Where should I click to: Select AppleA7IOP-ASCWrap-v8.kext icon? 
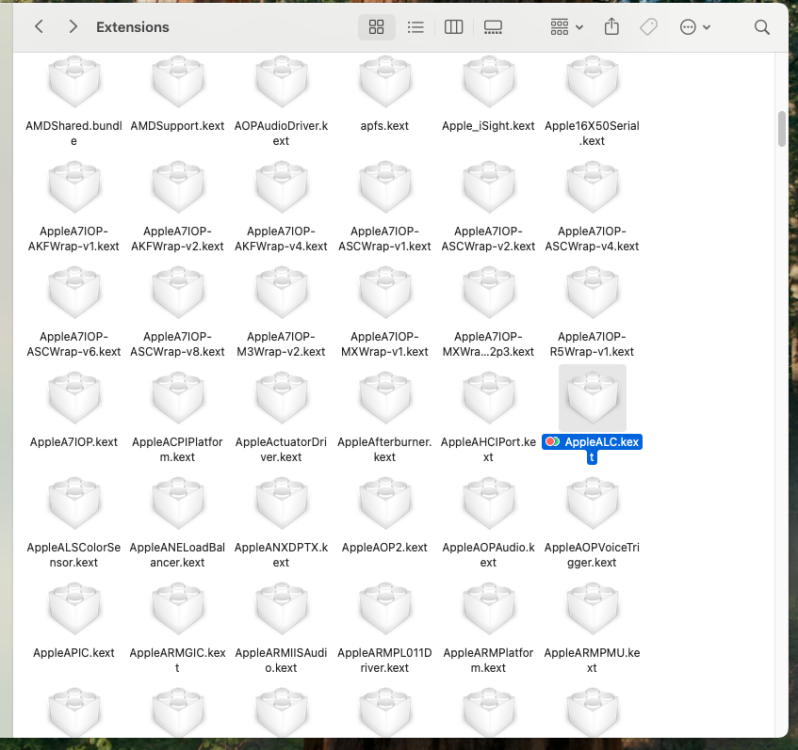click(x=178, y=292)
